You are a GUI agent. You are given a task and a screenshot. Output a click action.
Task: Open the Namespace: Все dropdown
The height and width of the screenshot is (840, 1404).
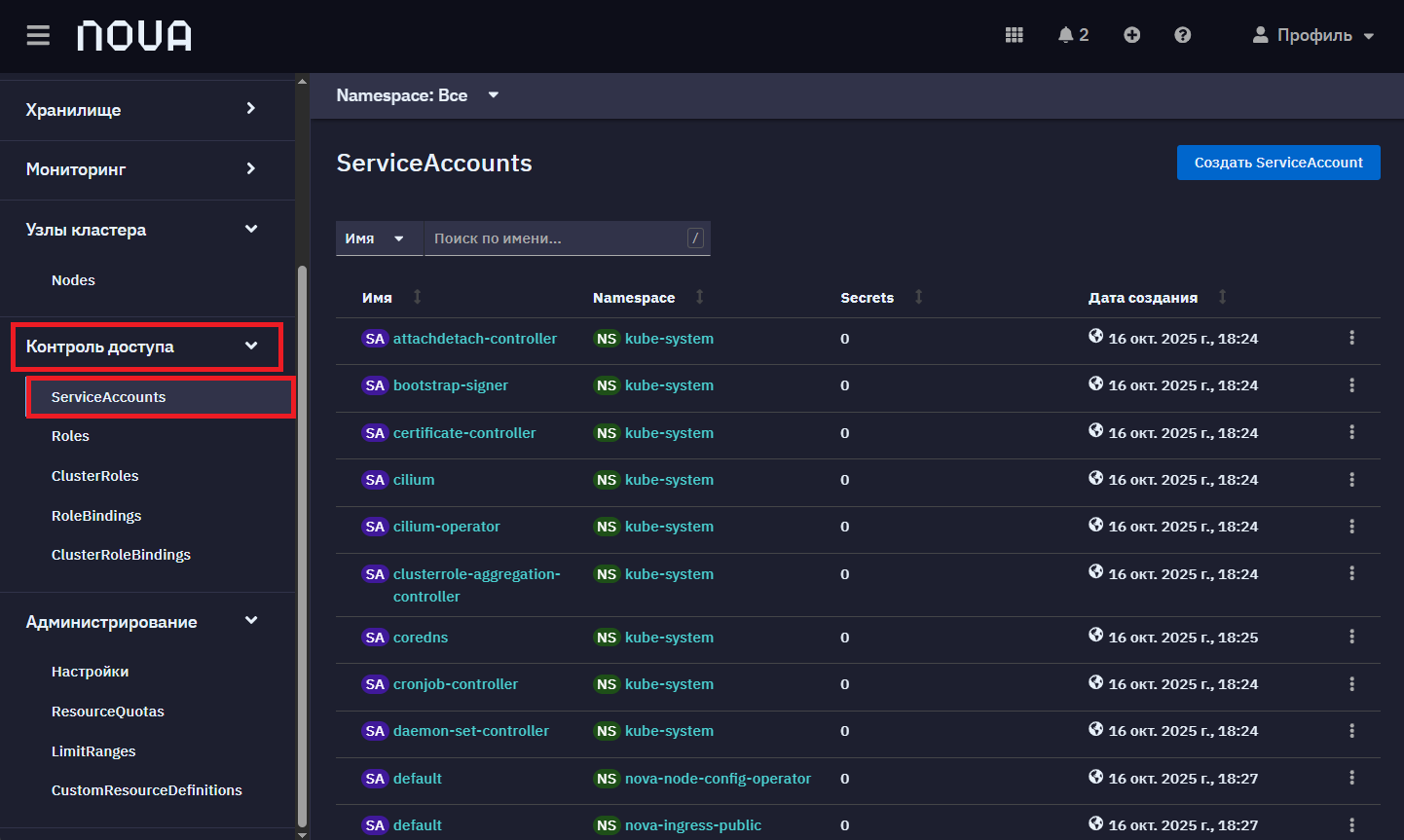[x=418, y=95]
